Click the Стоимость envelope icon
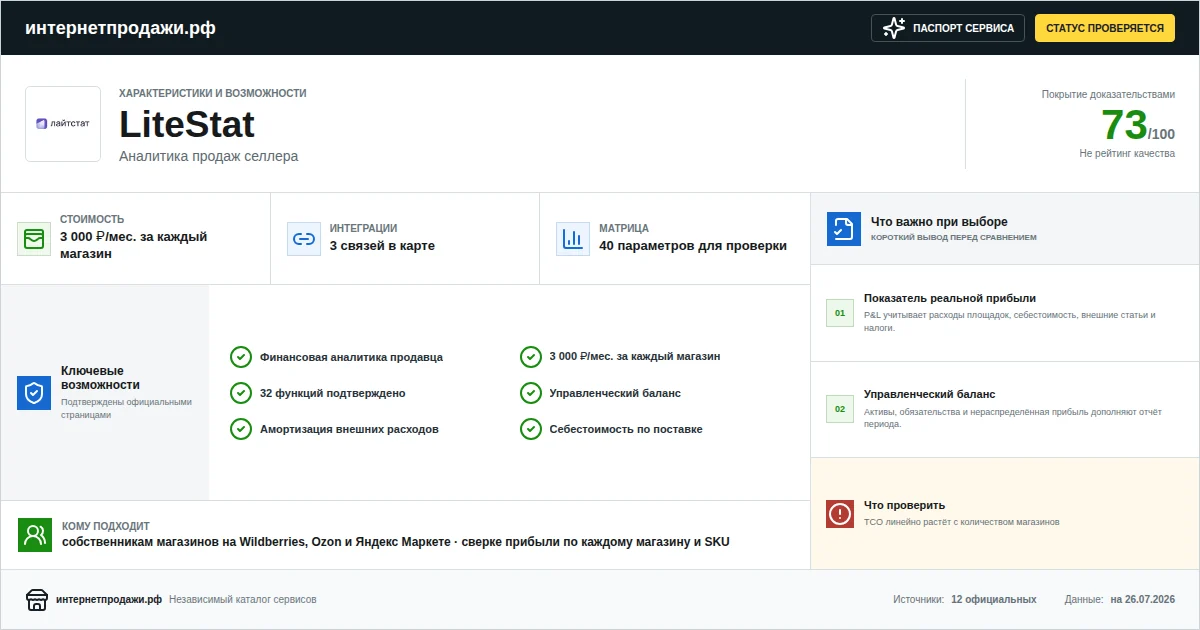 click(x=34, y=239)
